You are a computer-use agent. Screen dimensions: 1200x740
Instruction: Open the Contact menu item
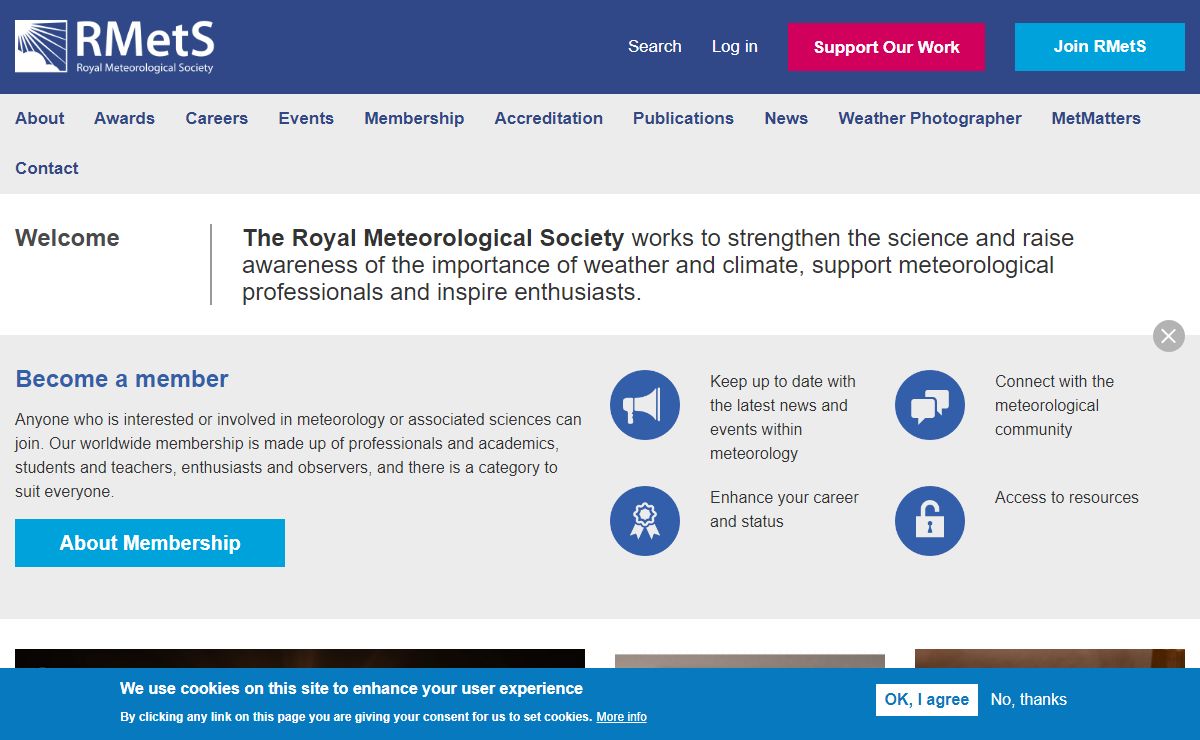coord(47,168)
